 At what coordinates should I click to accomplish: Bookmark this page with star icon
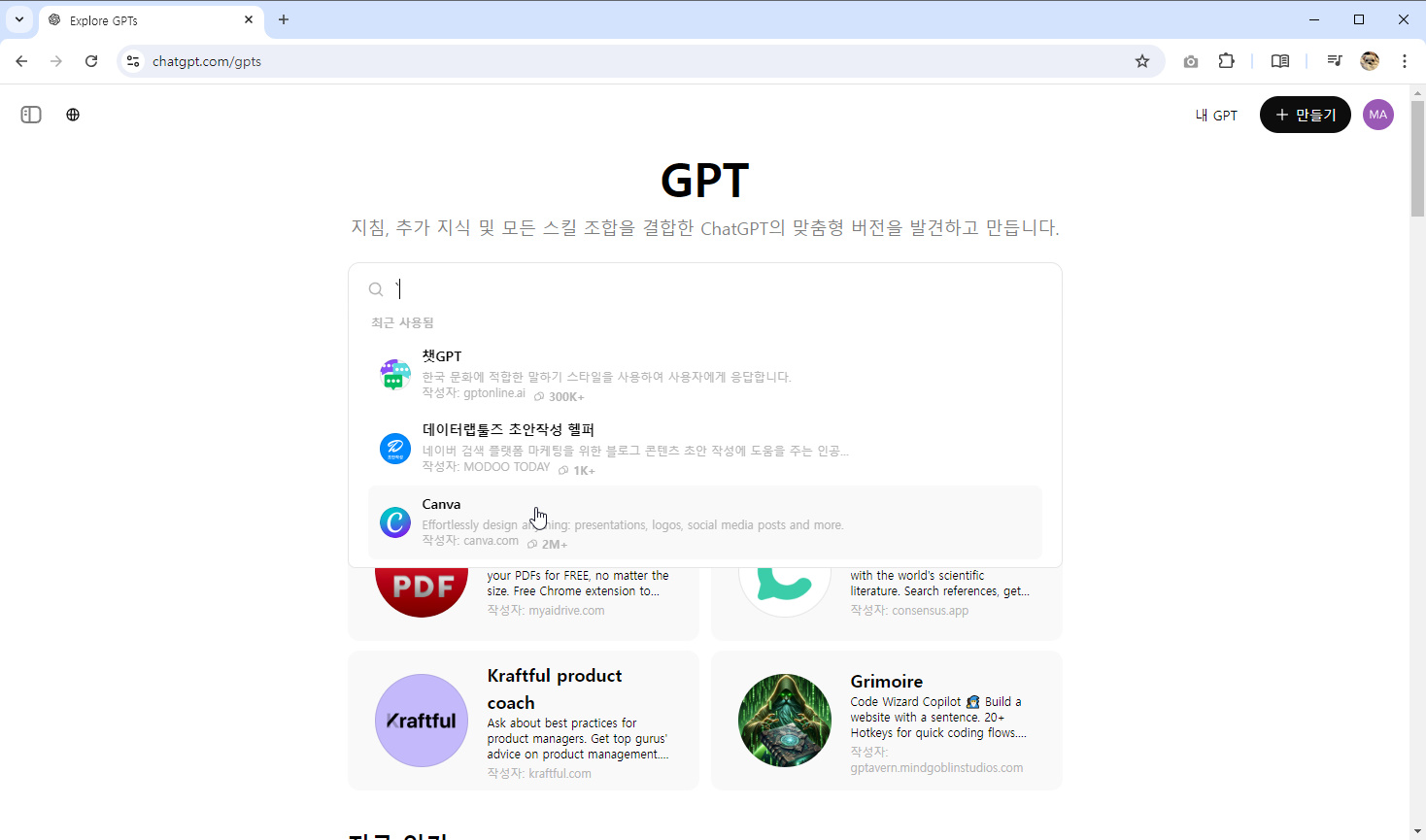pos(1142,61)
